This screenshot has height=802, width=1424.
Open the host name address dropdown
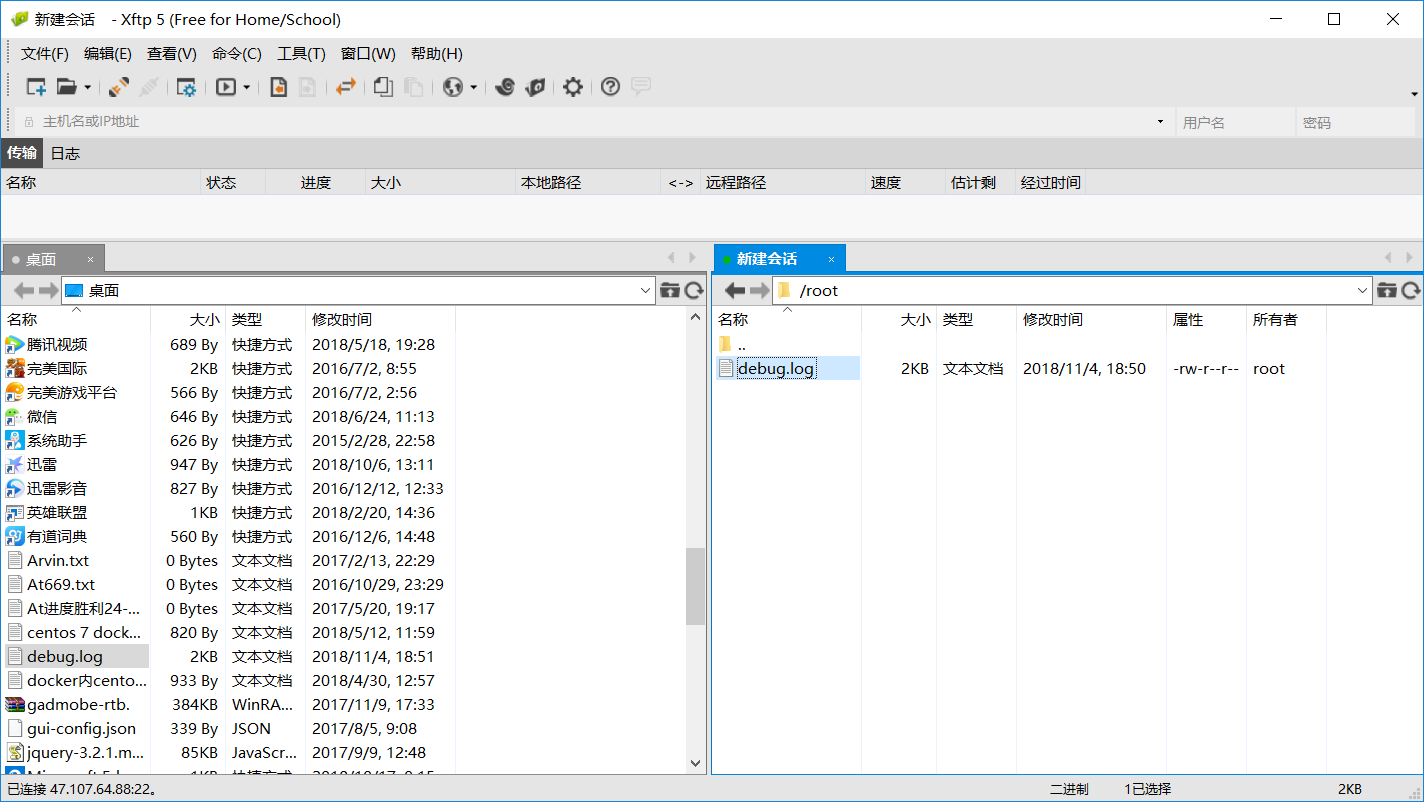1159,121
